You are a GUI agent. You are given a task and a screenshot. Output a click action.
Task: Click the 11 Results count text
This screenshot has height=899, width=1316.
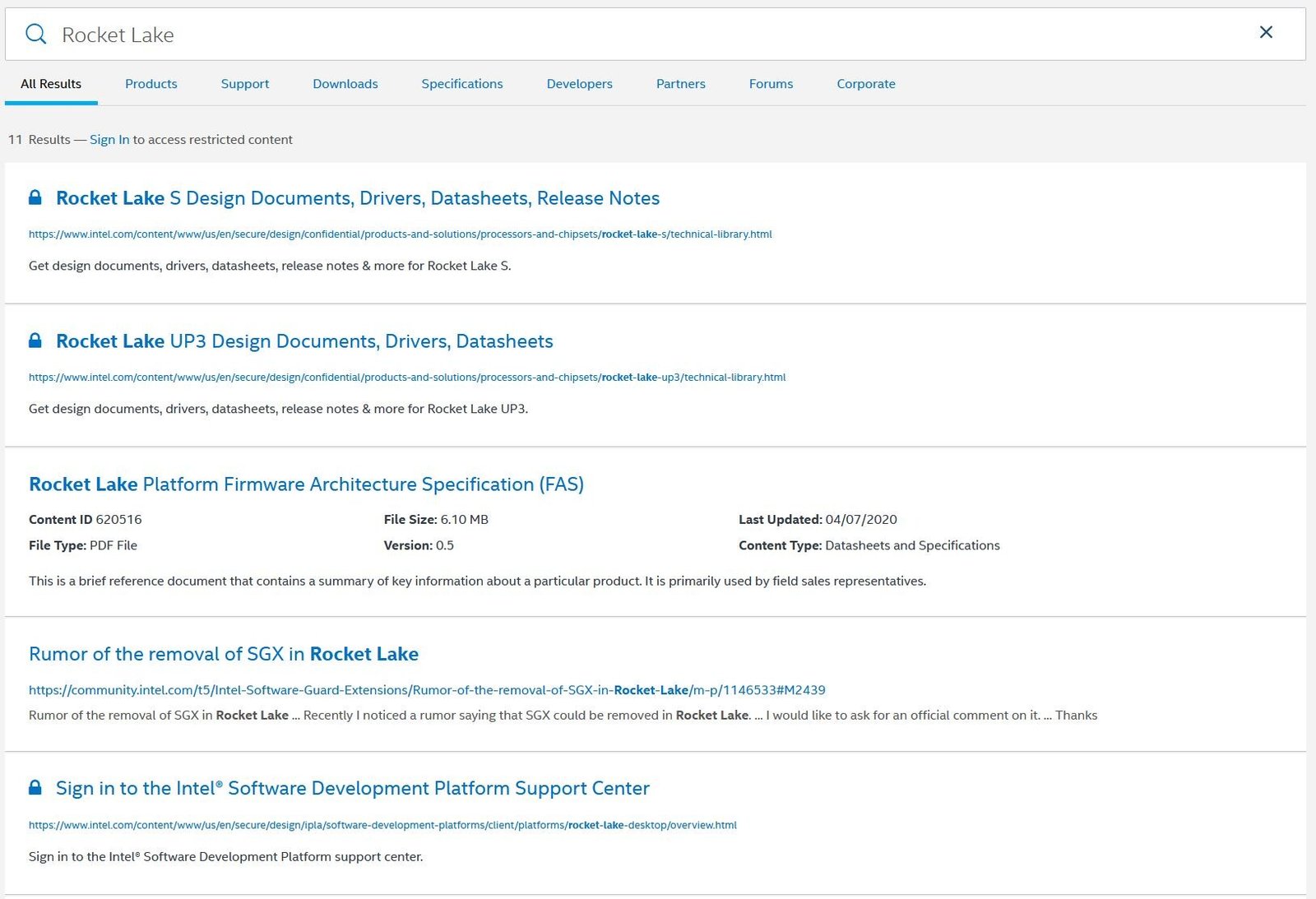pos(39,140)
